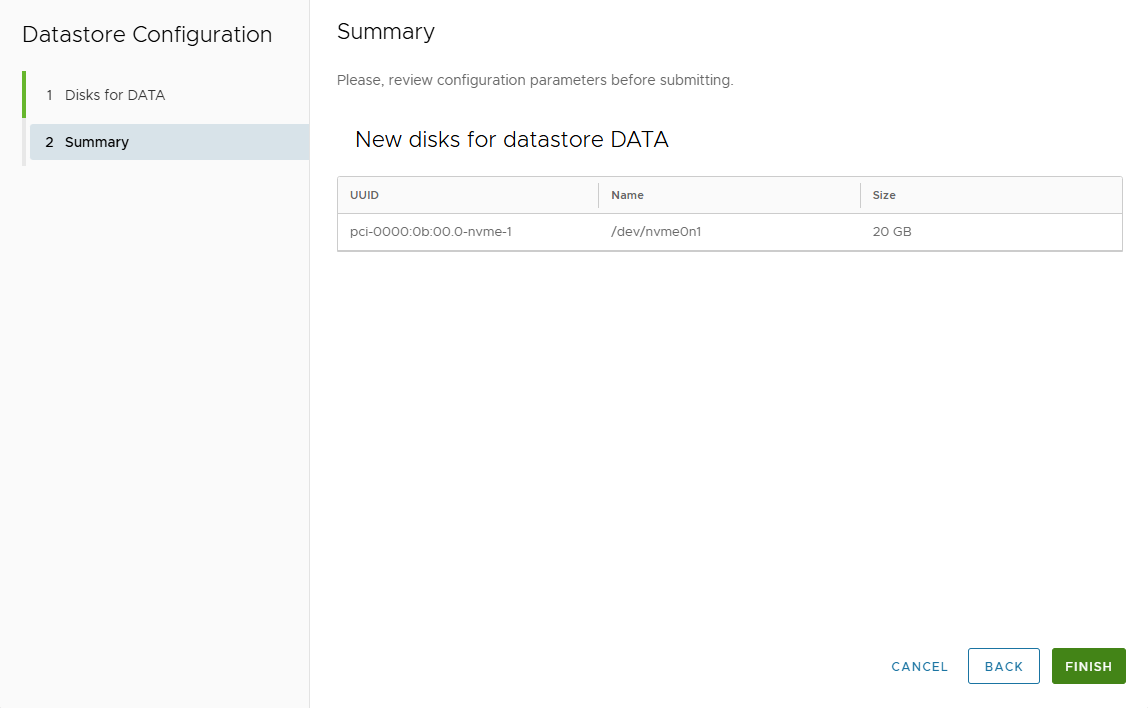
Task: Click the BACK button to return
Action: [1003, 666]
